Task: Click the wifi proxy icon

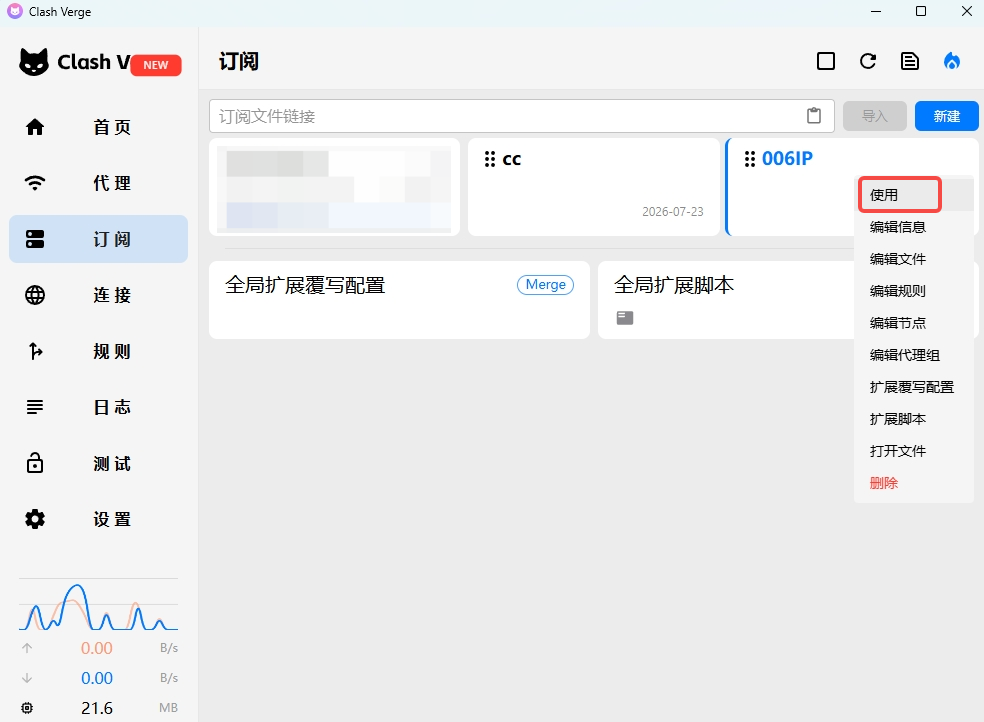Action: coord(35,183)
